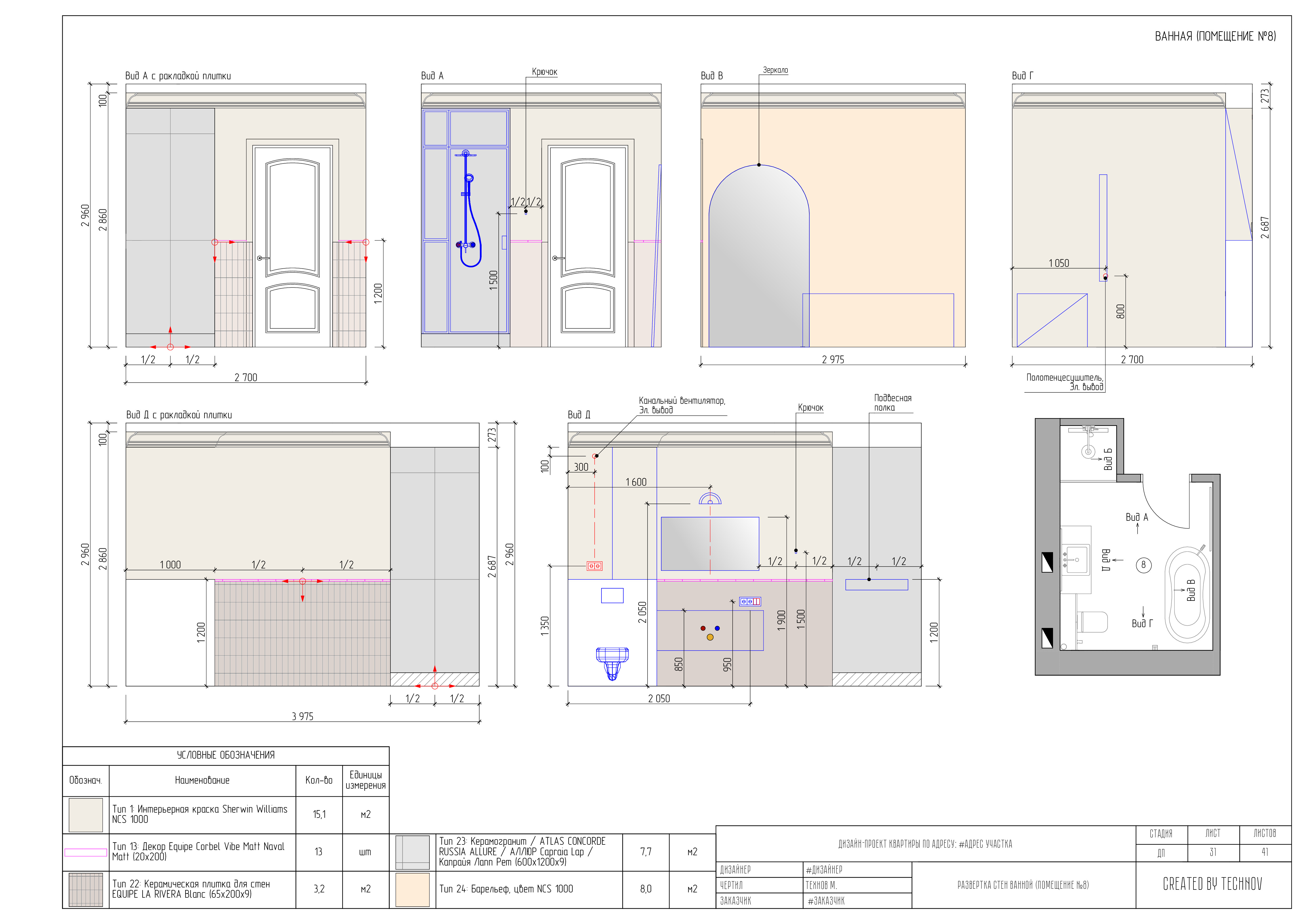Click the arched mirror in Вид В

(758, 256)
